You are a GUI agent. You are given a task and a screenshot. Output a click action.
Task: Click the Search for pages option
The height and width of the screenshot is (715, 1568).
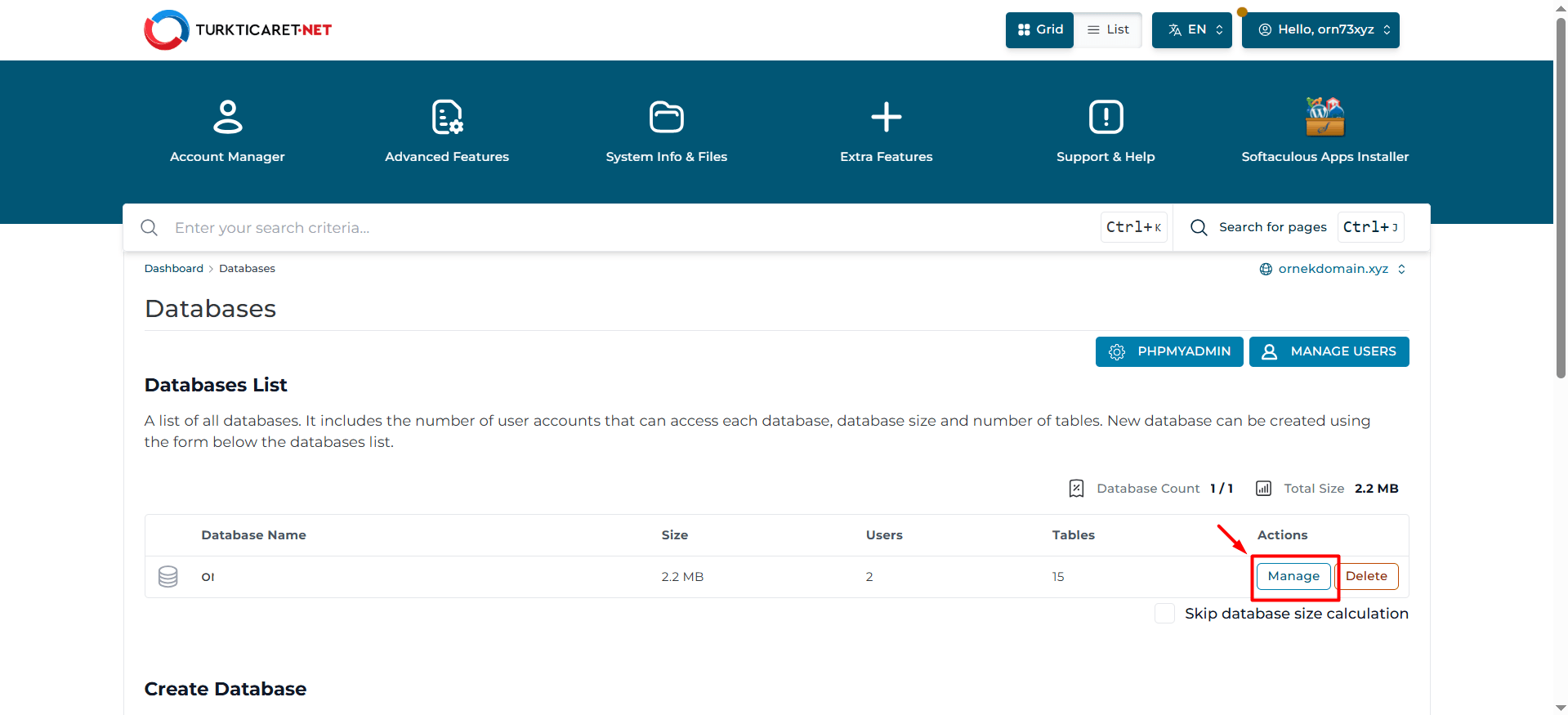point(1271,227)
